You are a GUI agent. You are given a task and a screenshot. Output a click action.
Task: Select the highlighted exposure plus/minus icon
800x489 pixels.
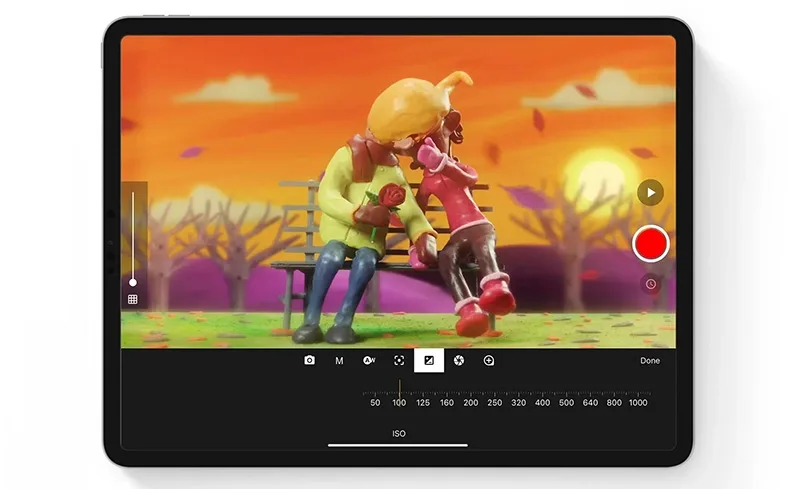[429, 360]
